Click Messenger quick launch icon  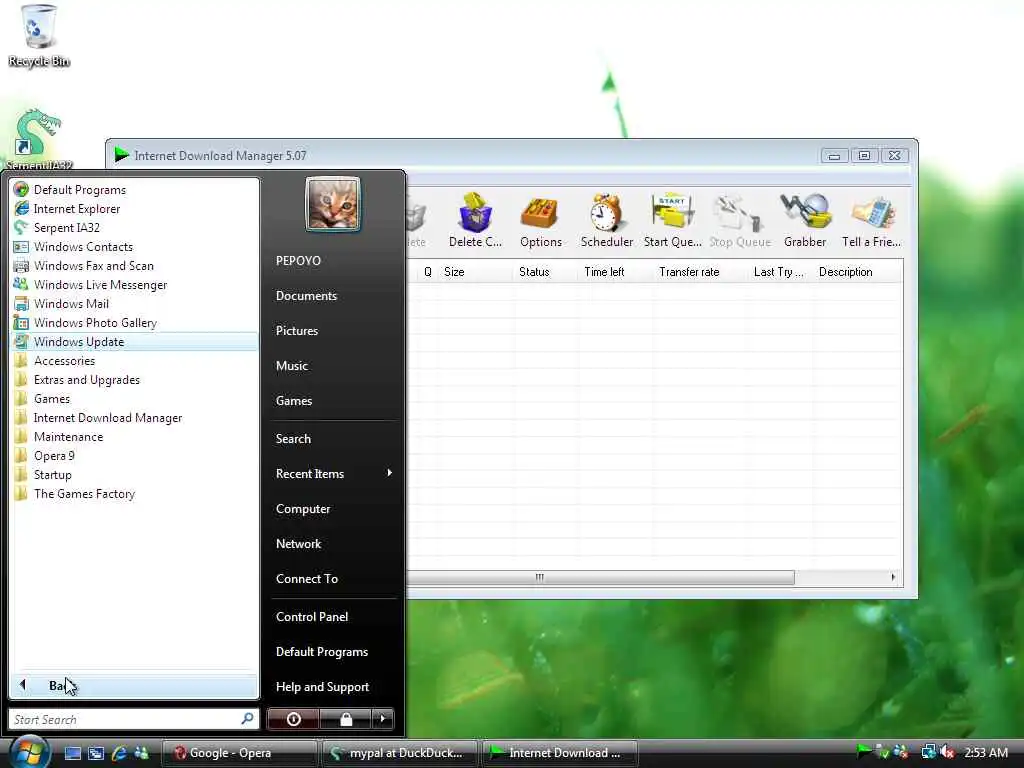(141, 753)
